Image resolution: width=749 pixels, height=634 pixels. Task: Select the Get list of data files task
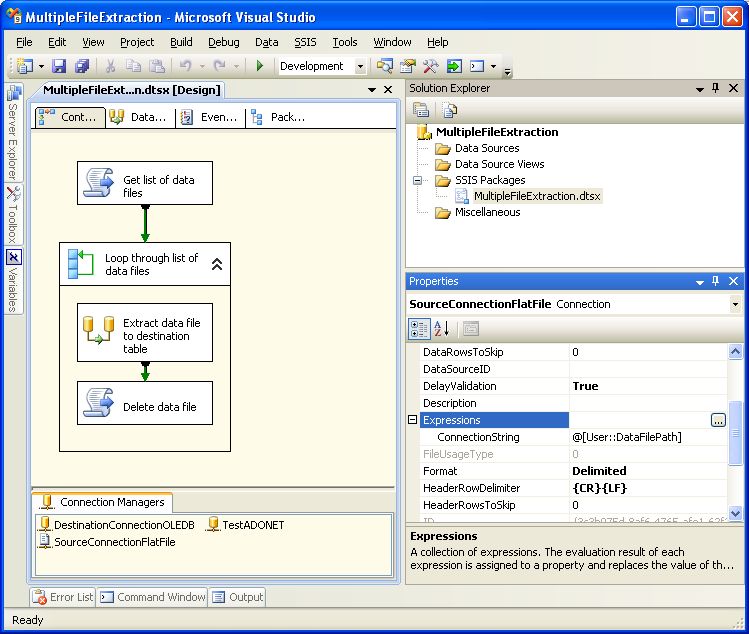click(x=145, y=183)
